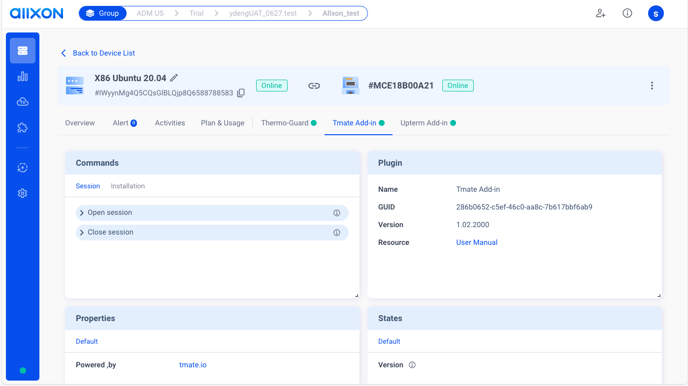The width and height of the screenshot is (688, 386).
Task: Select ADM US in breadcrumb
Action: pos(150,13)
